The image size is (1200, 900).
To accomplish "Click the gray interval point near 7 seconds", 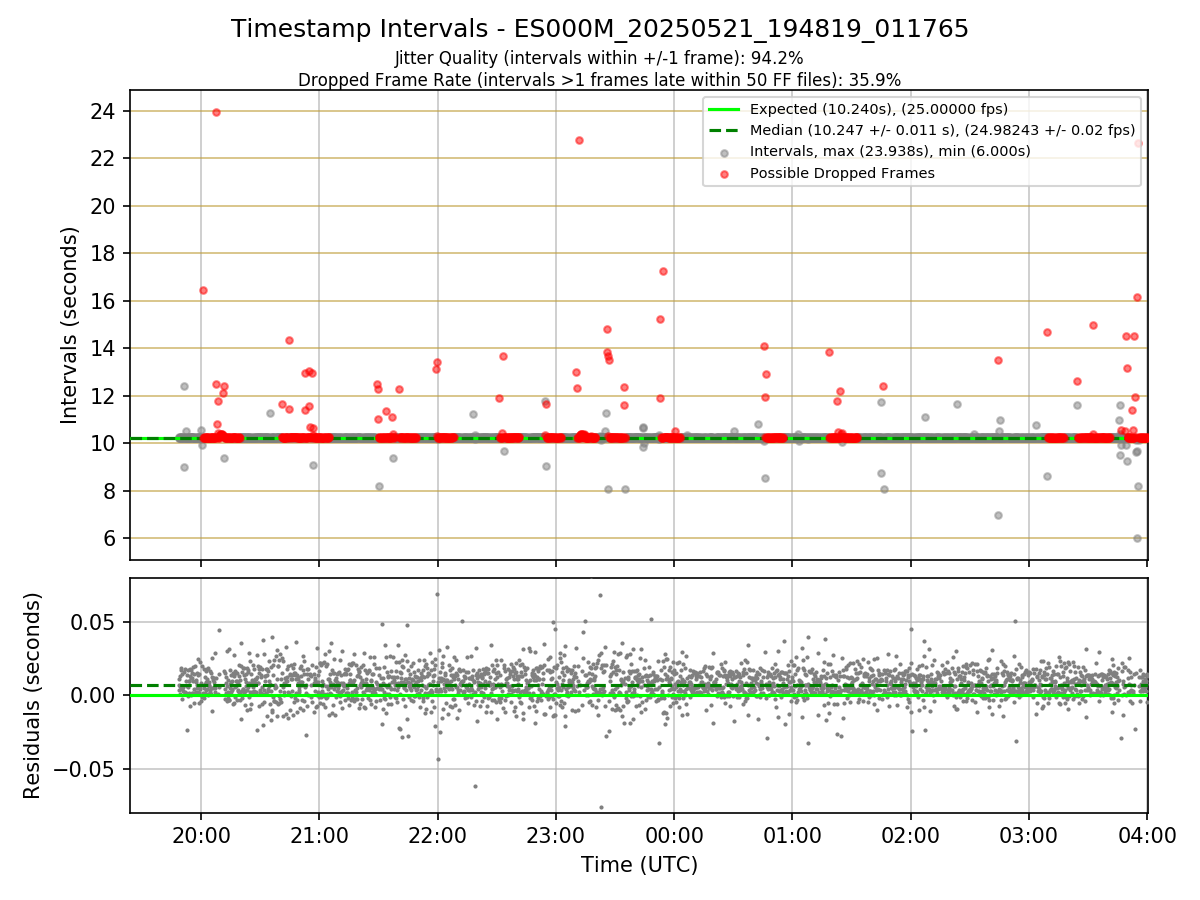I will click(998, 515).
